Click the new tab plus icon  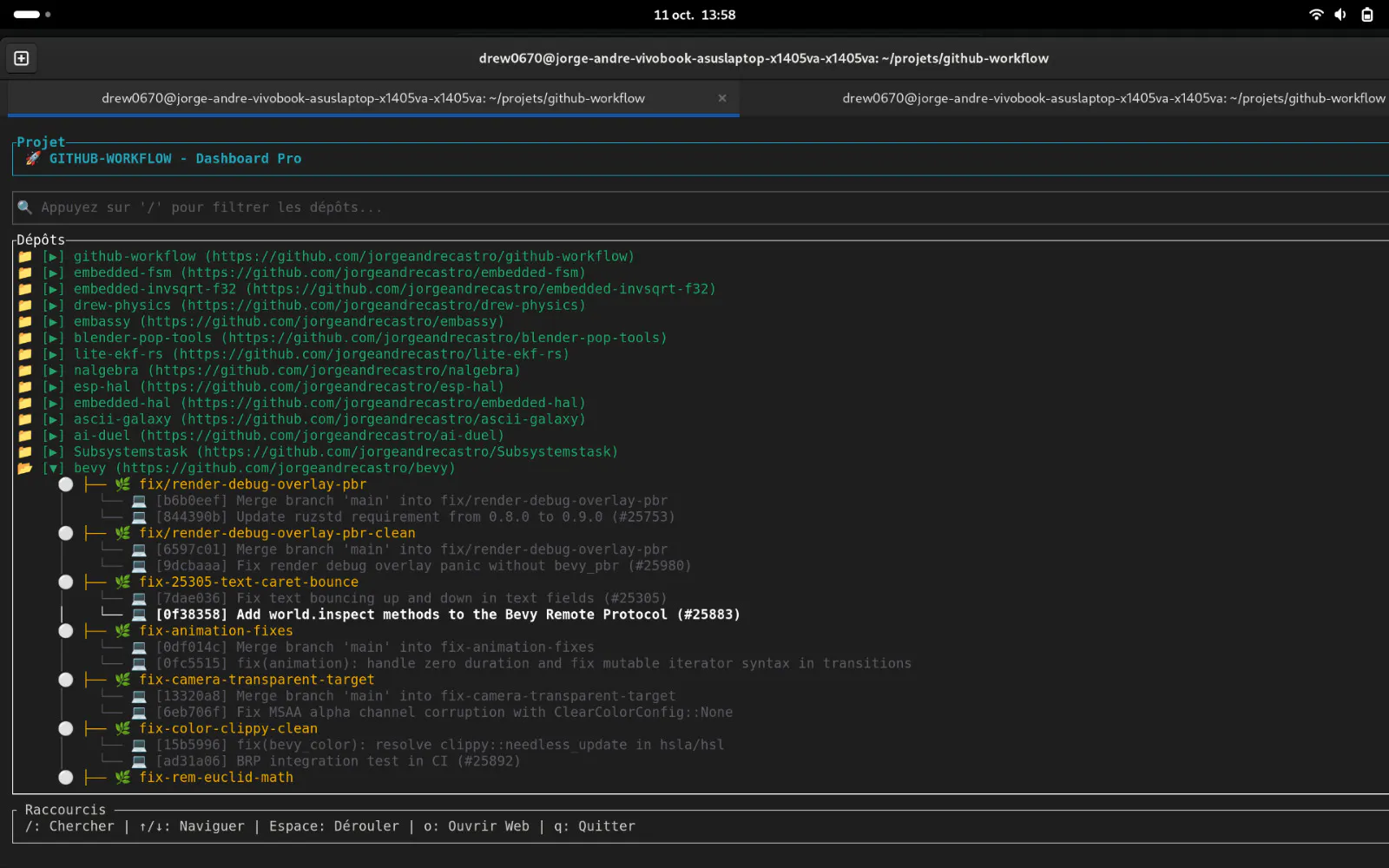click(x=22, y=58)
